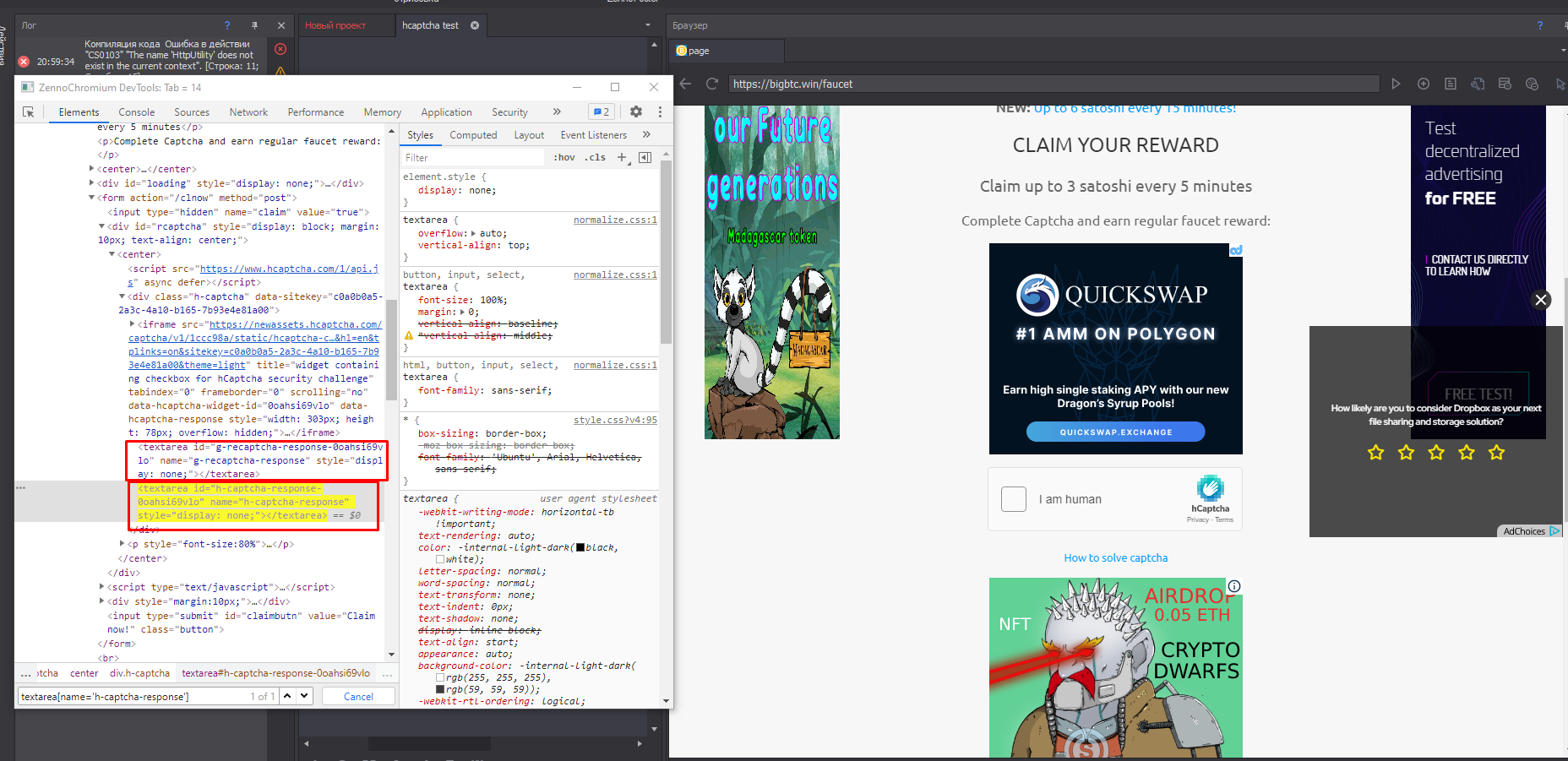Image resolution: width=1568 pixels, height=761 pixels.
Task: Open the console messages issues badge
Action: [601, 111]
